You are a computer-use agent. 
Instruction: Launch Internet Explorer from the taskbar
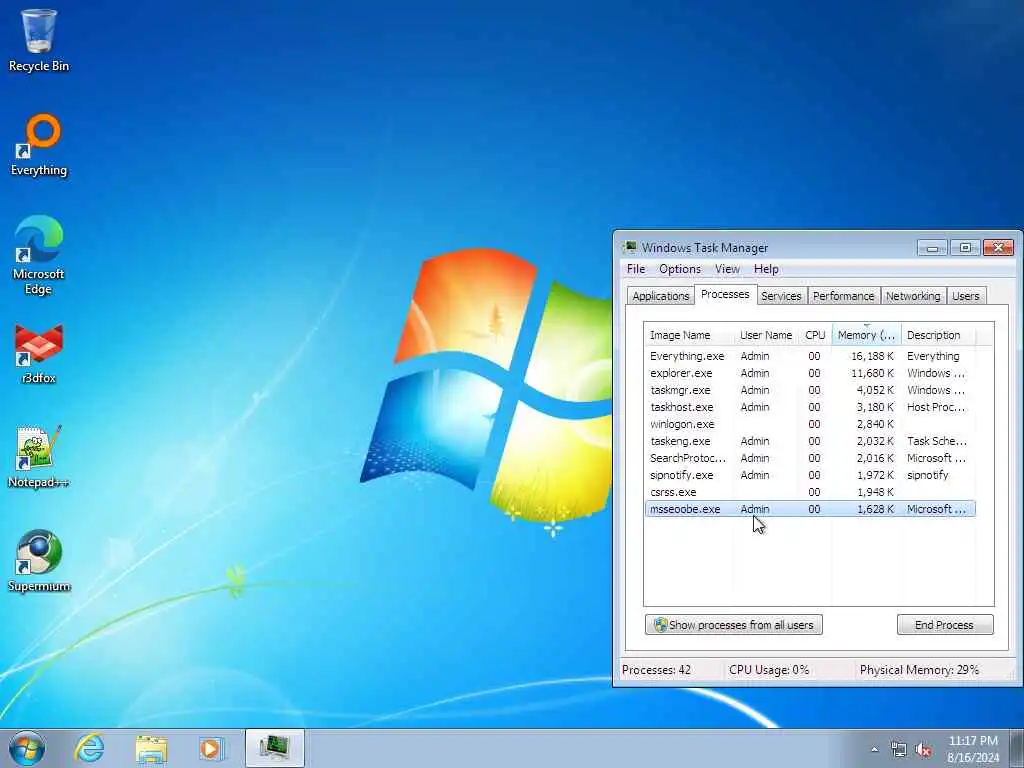pos(89,748)
